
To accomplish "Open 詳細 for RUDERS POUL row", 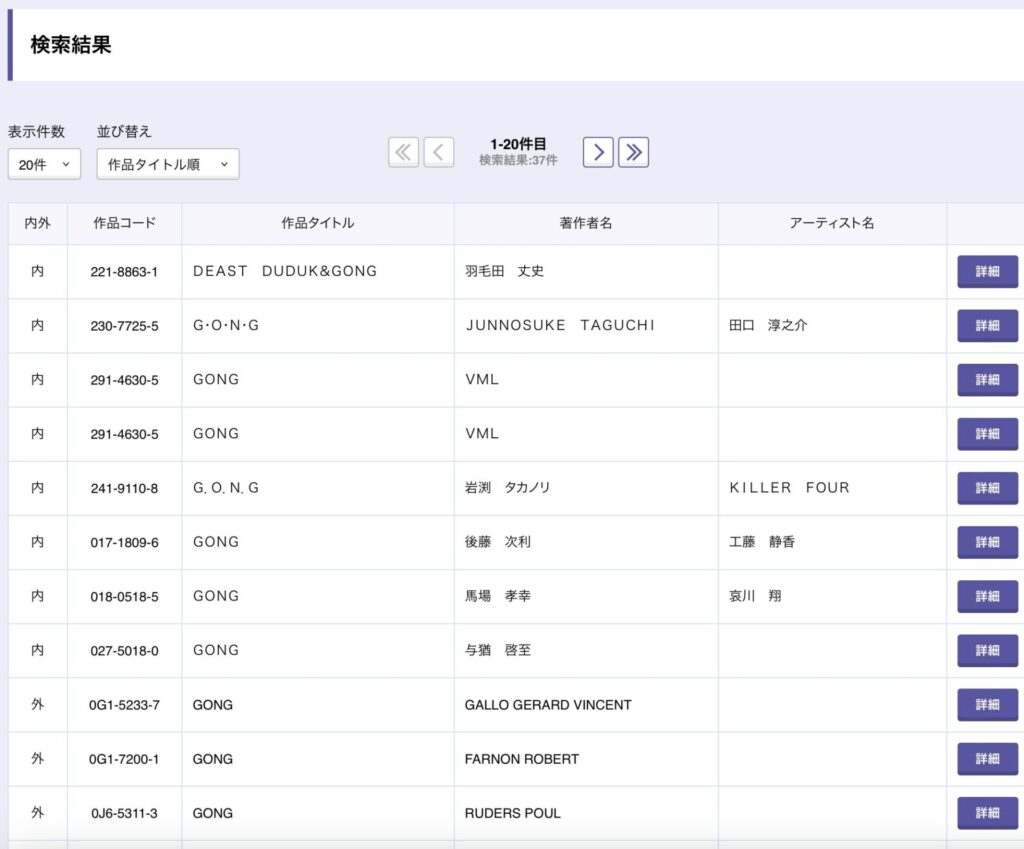I will click(987, 813).
